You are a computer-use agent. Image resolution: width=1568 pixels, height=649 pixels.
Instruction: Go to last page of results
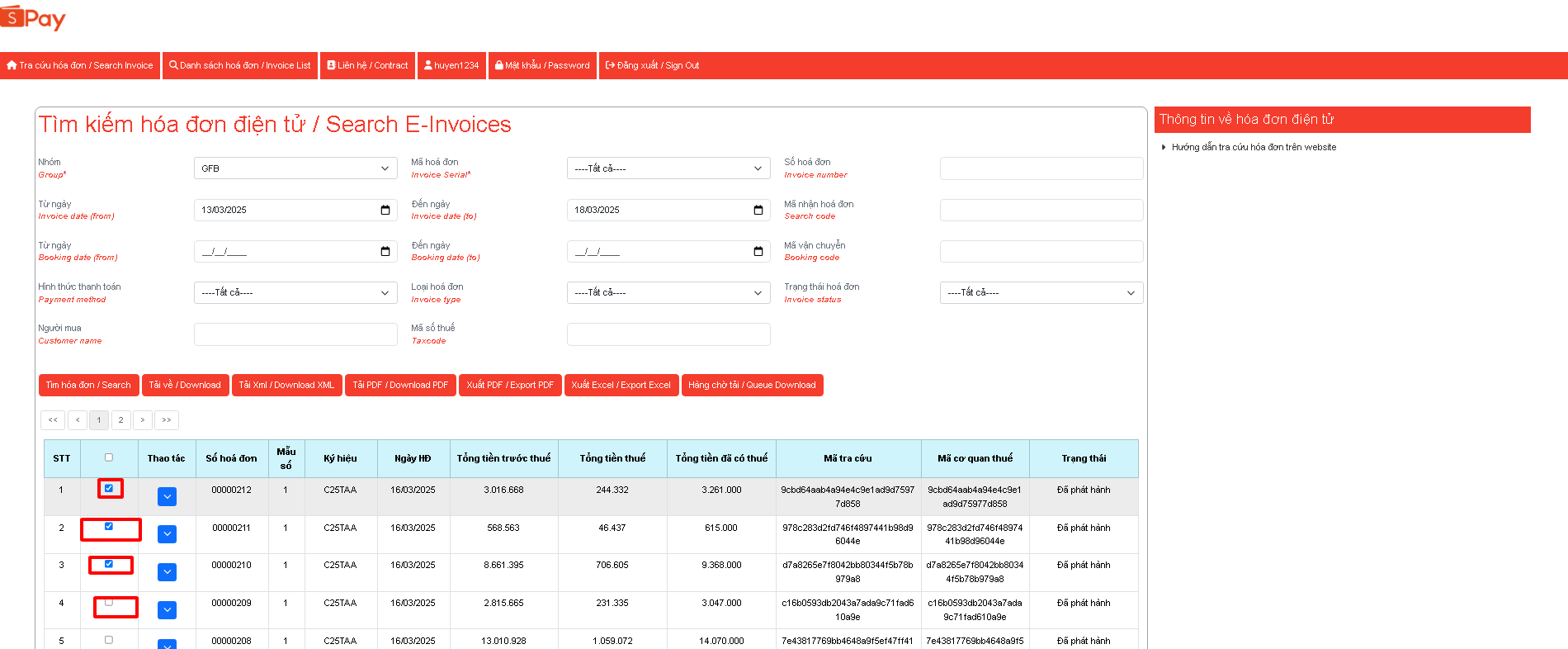pos(167,420)
